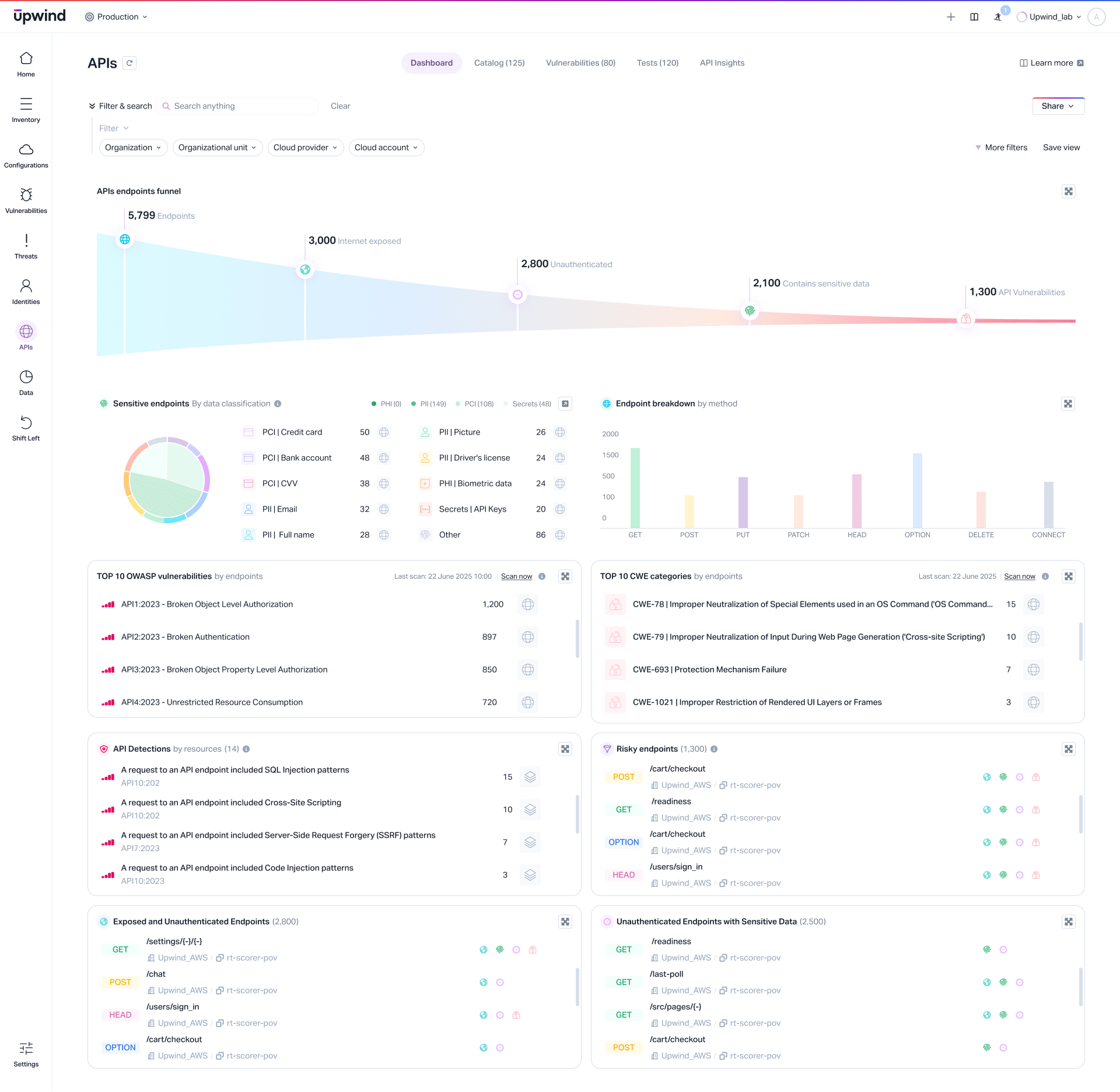Screen dimensions: 1120x1092
Task: Click globe icon for API1:2023 row
Action: (x=528, y=604)
